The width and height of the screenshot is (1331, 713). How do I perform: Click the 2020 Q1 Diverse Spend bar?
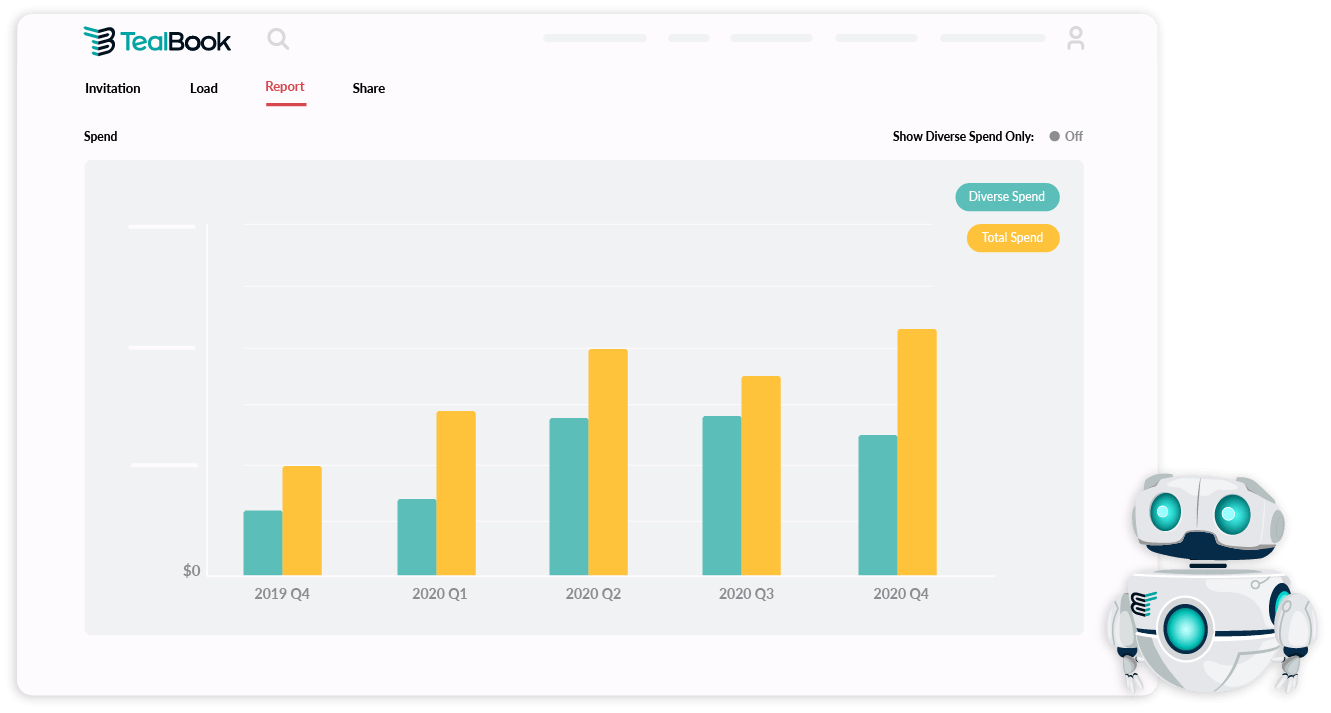417,537
